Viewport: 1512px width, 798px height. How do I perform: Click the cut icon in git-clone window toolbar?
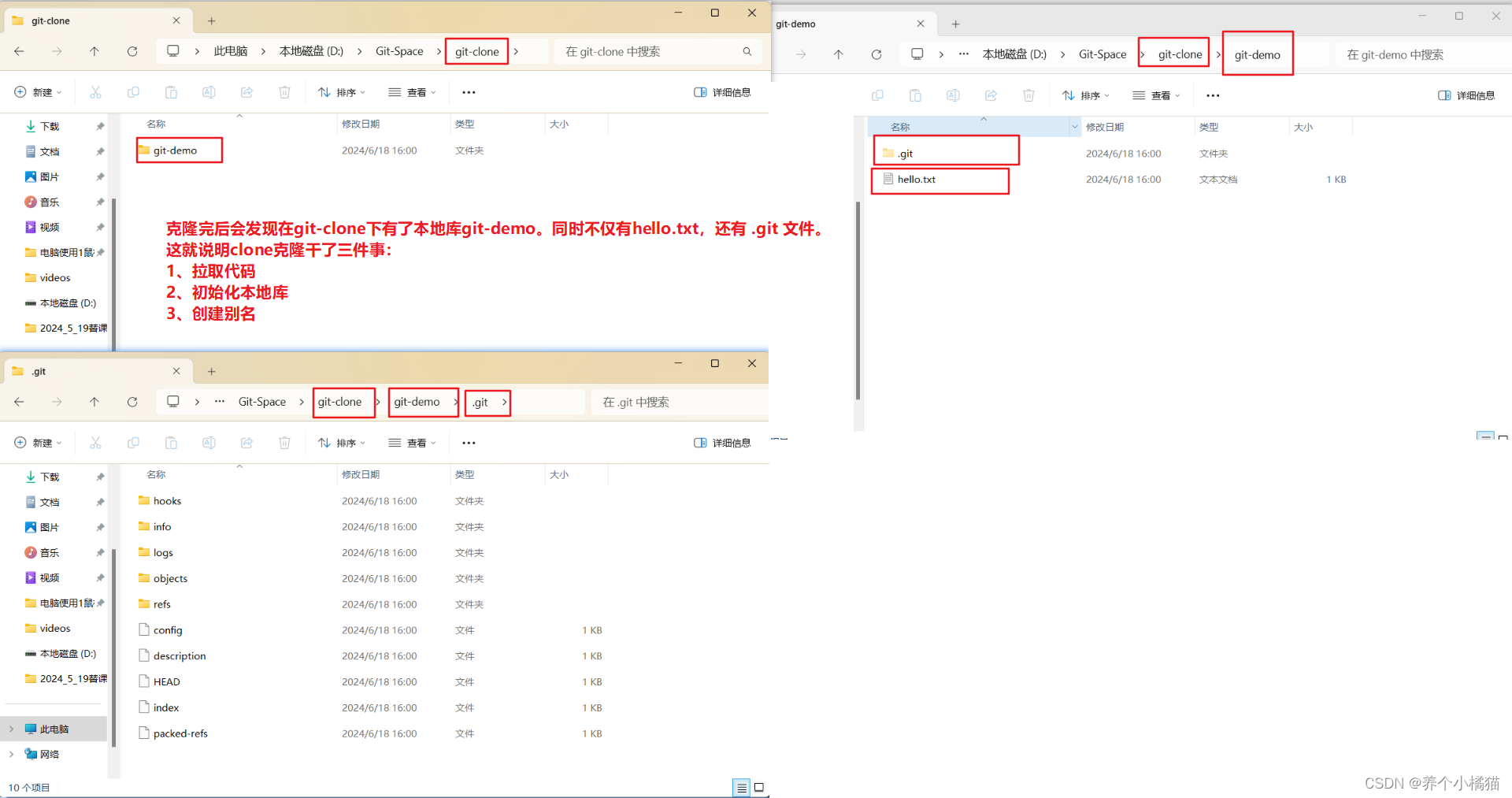(95, 92)
